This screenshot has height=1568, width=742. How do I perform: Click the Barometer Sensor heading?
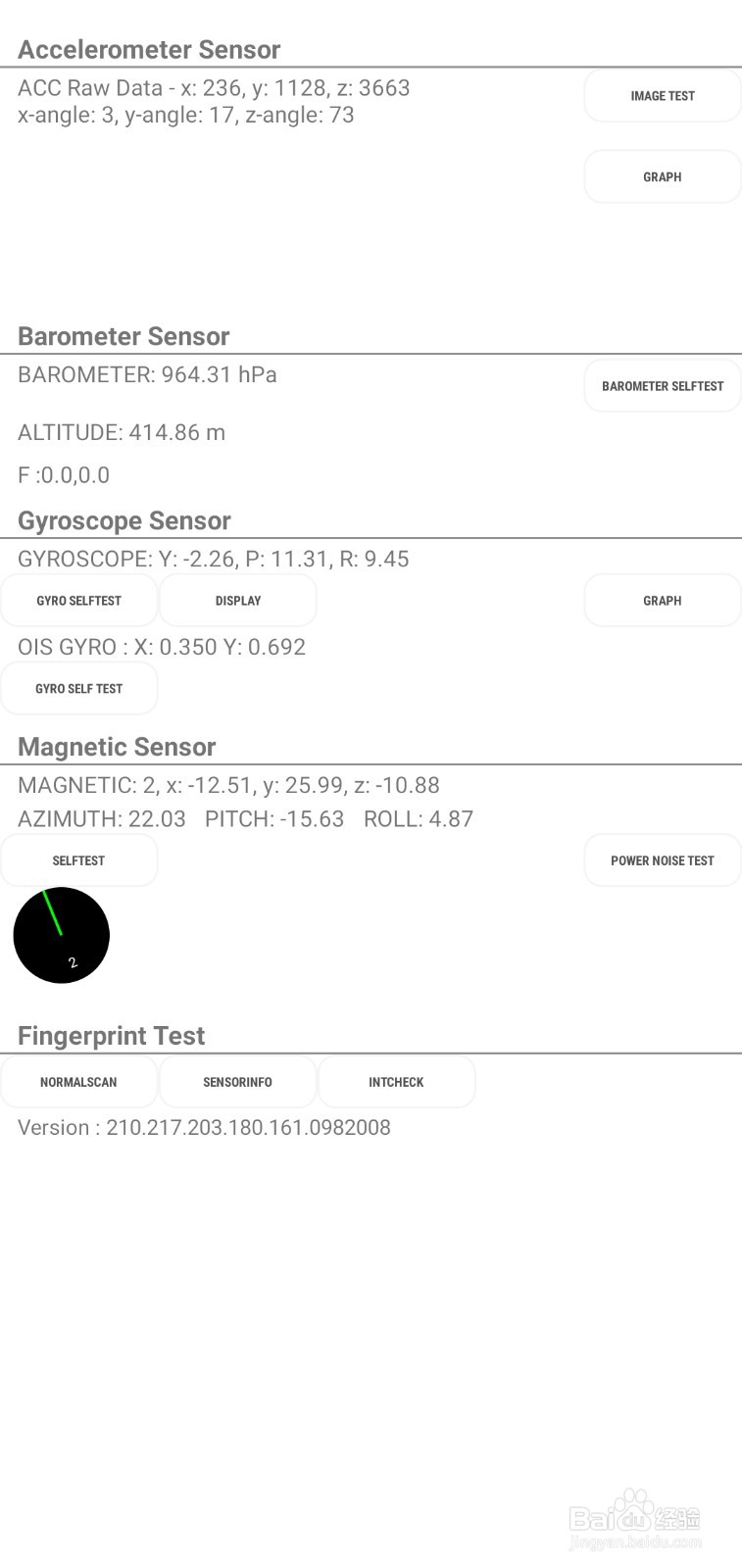click(x=124, y=336)
